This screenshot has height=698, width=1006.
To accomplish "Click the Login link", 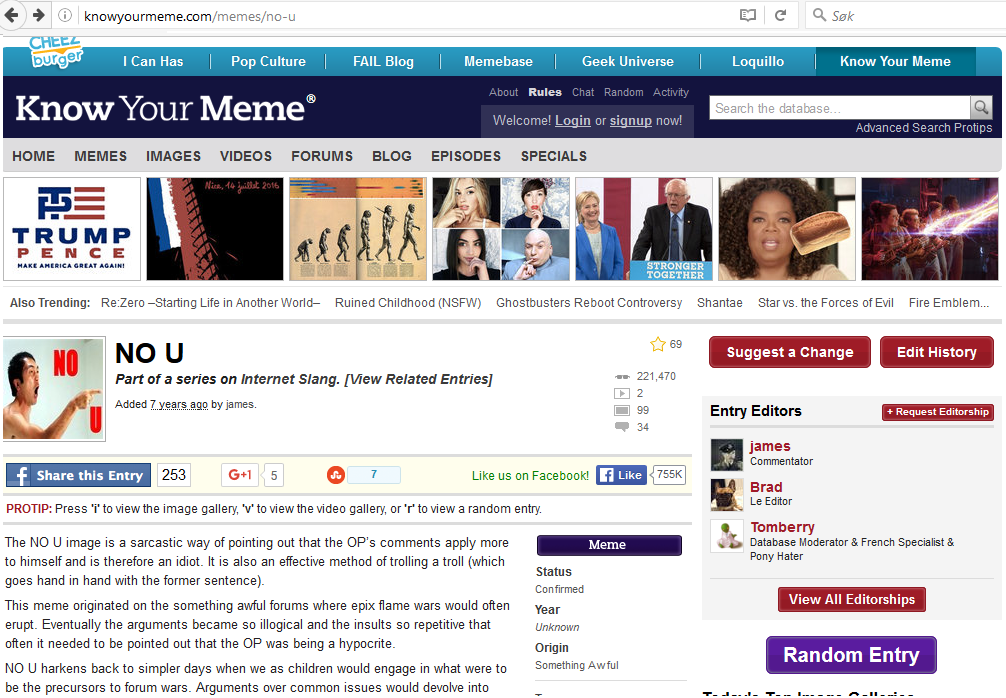I will click(x=572, y=121).
